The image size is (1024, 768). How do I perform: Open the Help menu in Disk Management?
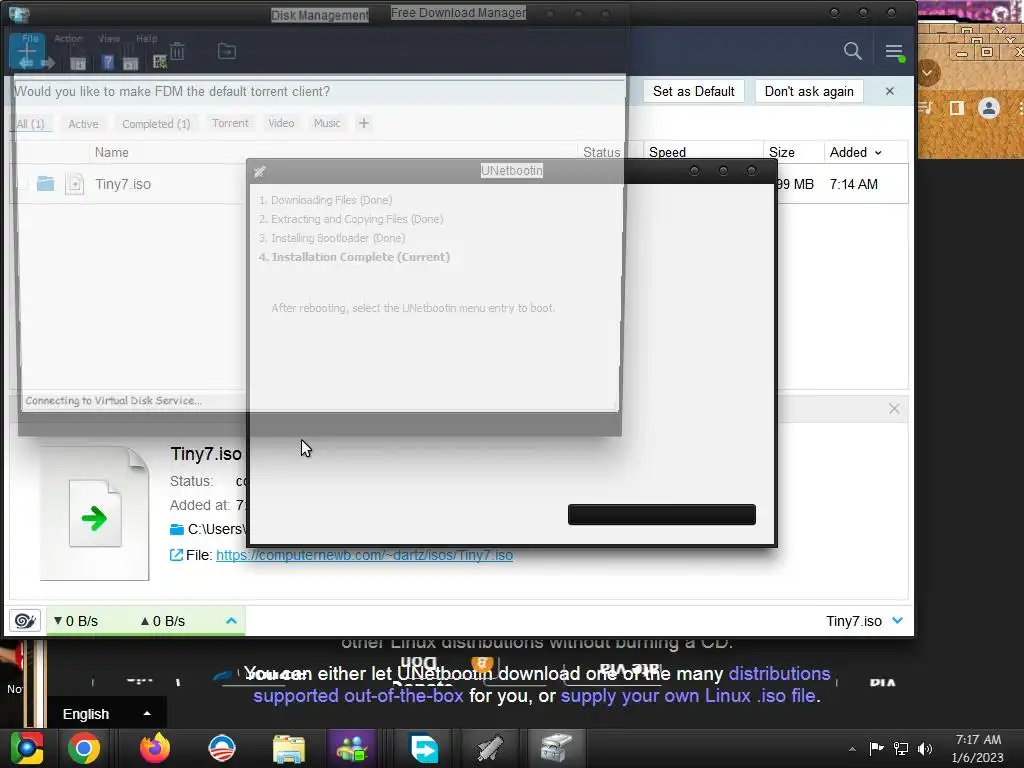point(146,39)
